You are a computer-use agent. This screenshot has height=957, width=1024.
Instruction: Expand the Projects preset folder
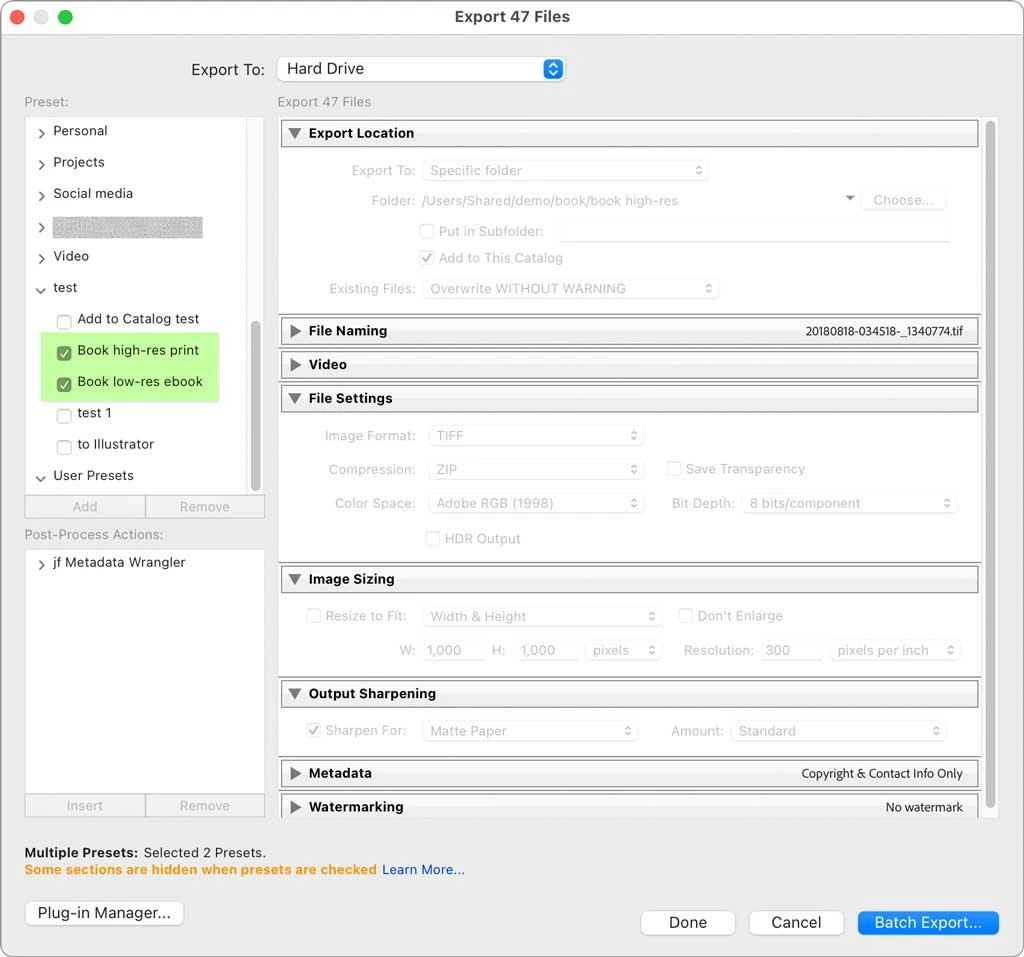(41, 165)
